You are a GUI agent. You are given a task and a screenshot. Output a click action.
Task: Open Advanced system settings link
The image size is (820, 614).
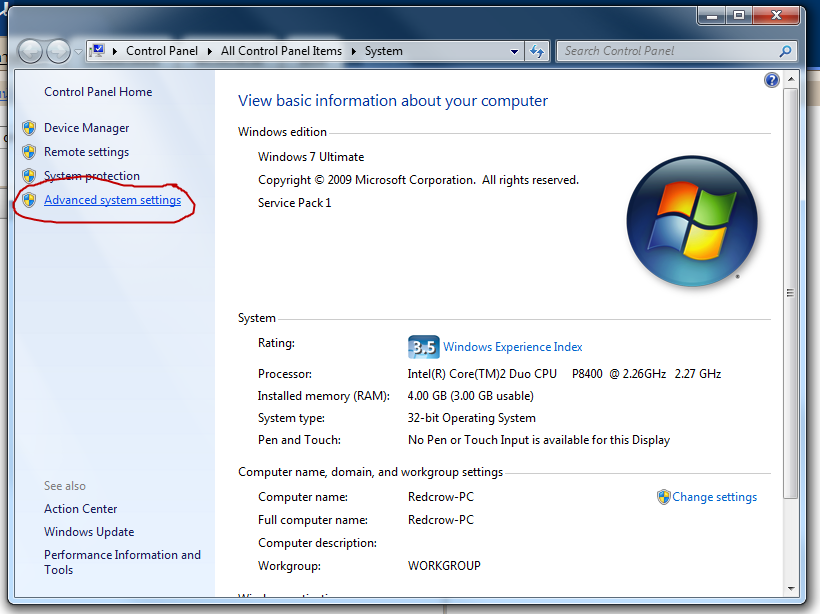coord(112,200)
